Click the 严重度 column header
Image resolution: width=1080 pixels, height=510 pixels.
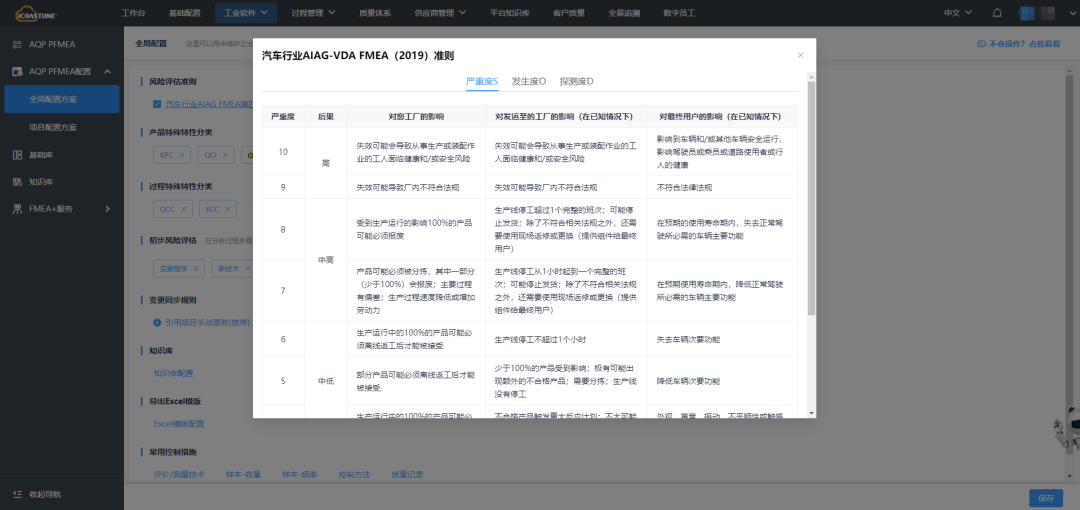pos(283,116)
